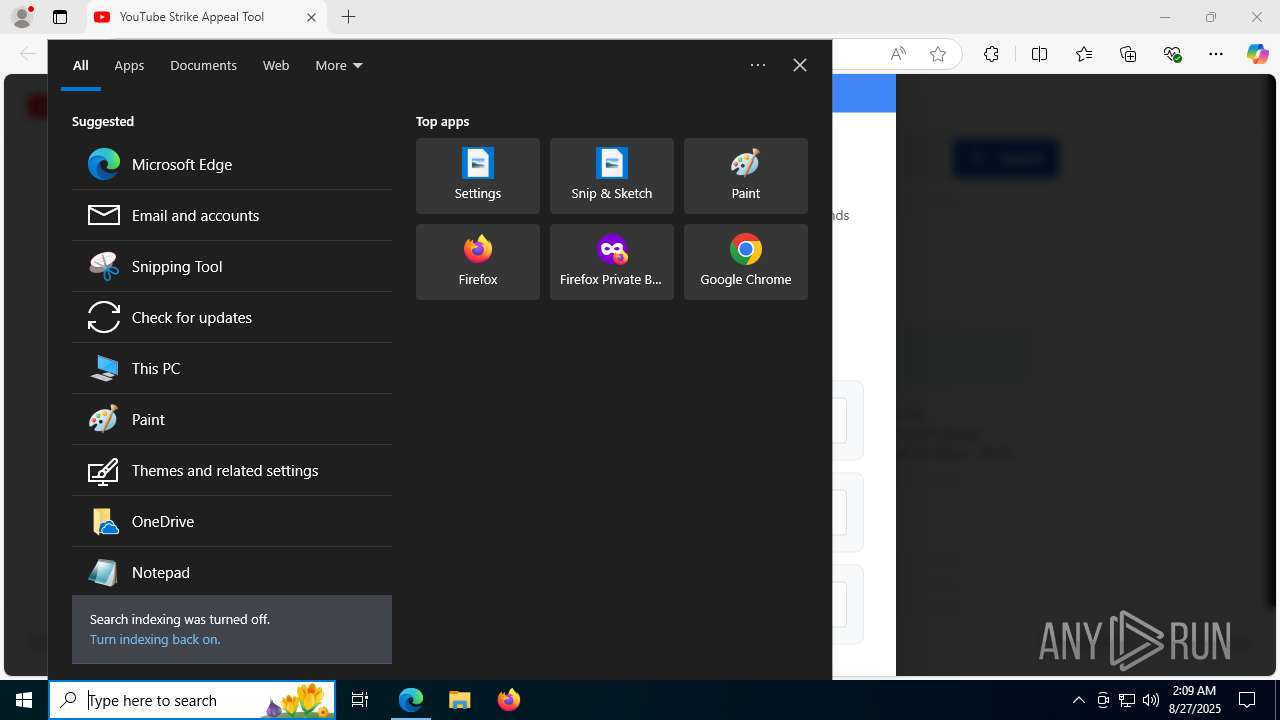
Task: Open volume control in system tray
Action: tap(1151, 700)
